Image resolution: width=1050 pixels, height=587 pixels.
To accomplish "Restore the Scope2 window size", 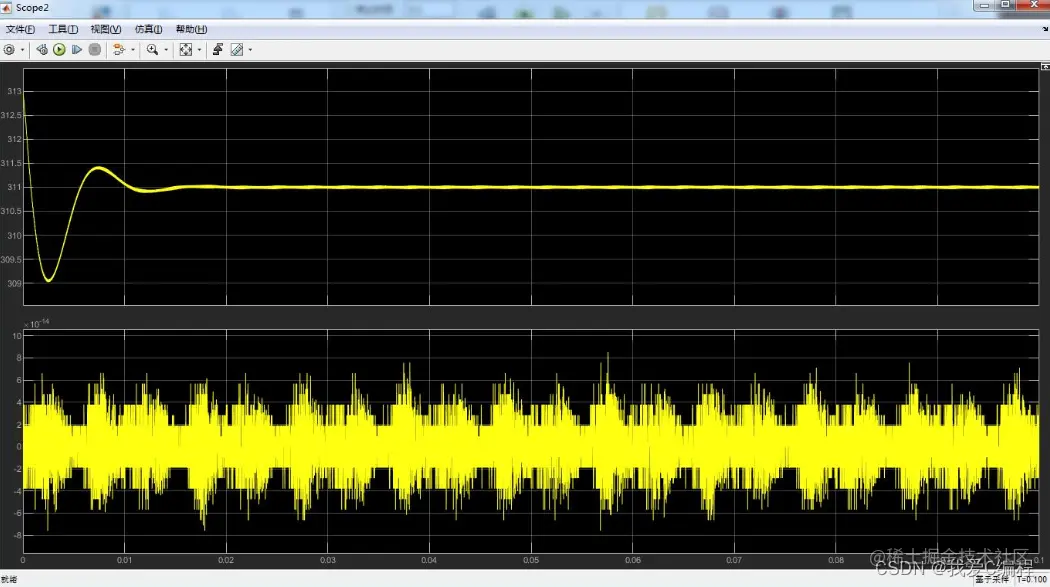I will (1005, 5).
